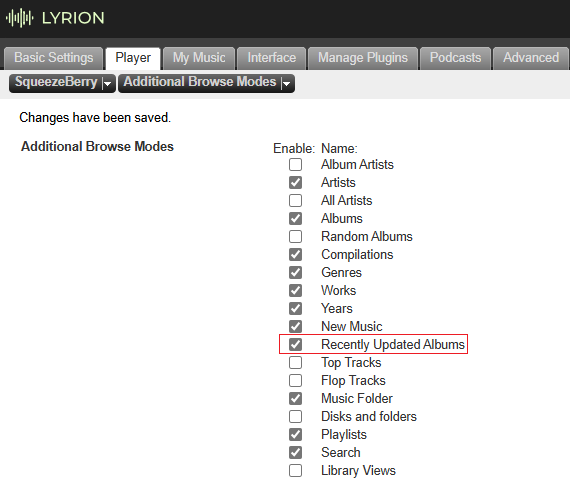This screenshot has width=570, height=488.
Task: Uncheck the Genres checkbox
Action: [296, 272]
